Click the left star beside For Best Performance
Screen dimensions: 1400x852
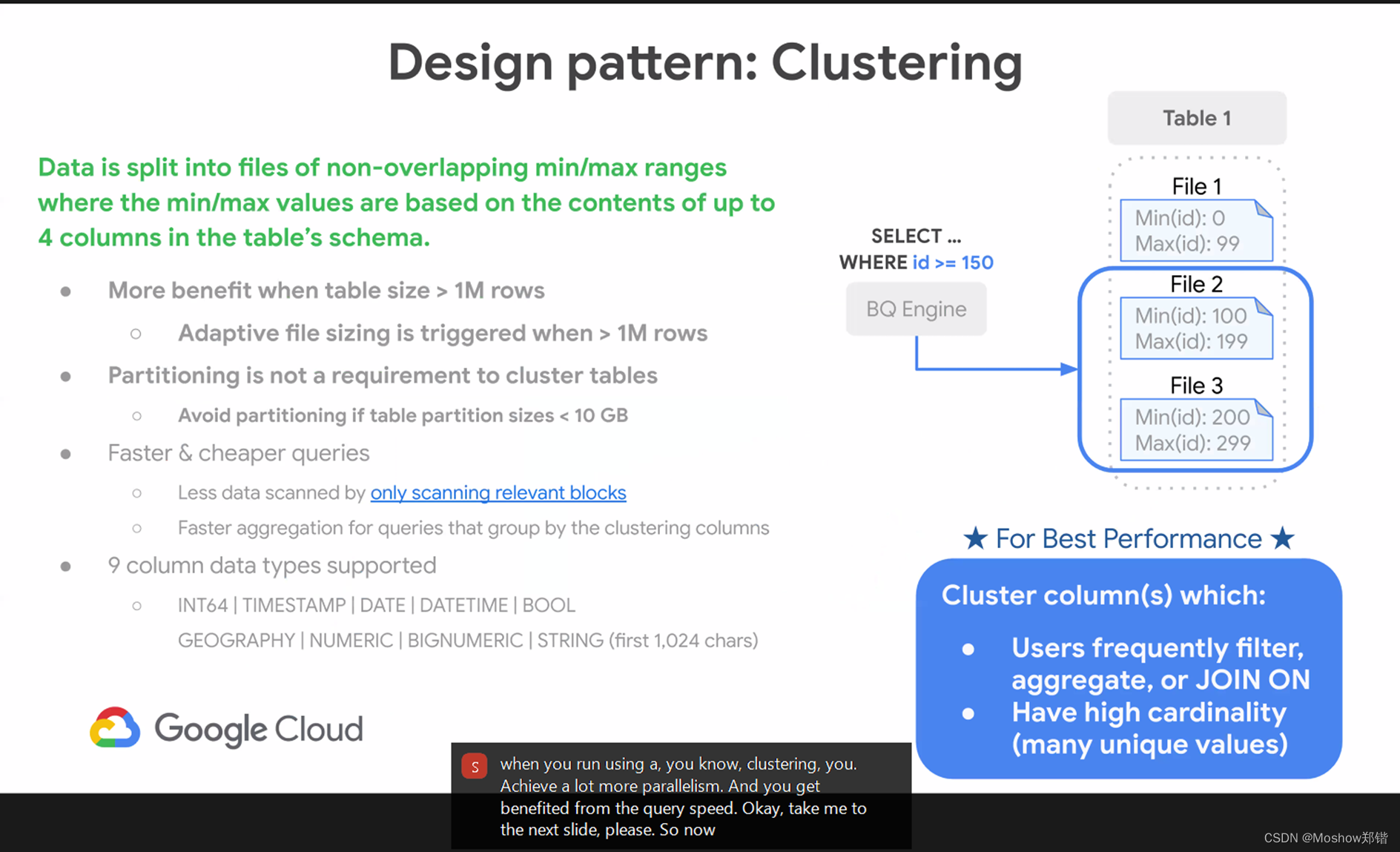(975, 538)
